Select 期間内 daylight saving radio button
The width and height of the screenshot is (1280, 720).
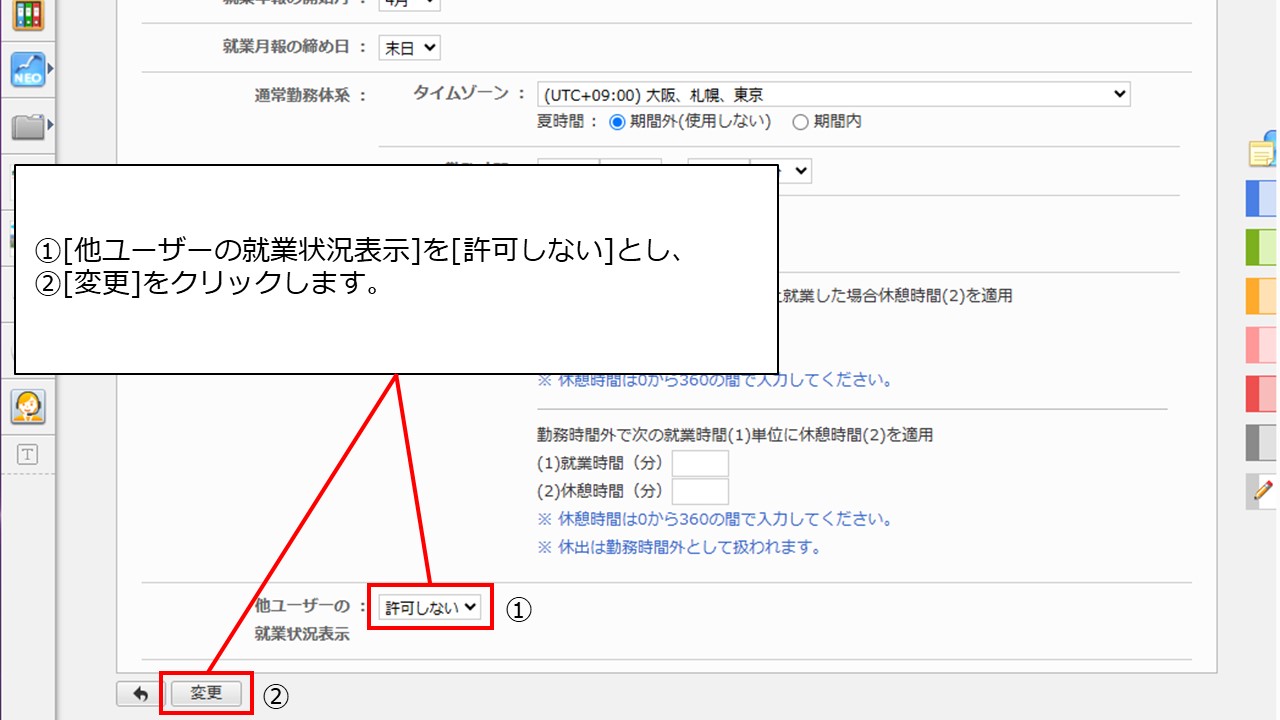click(x=800, y=122)
